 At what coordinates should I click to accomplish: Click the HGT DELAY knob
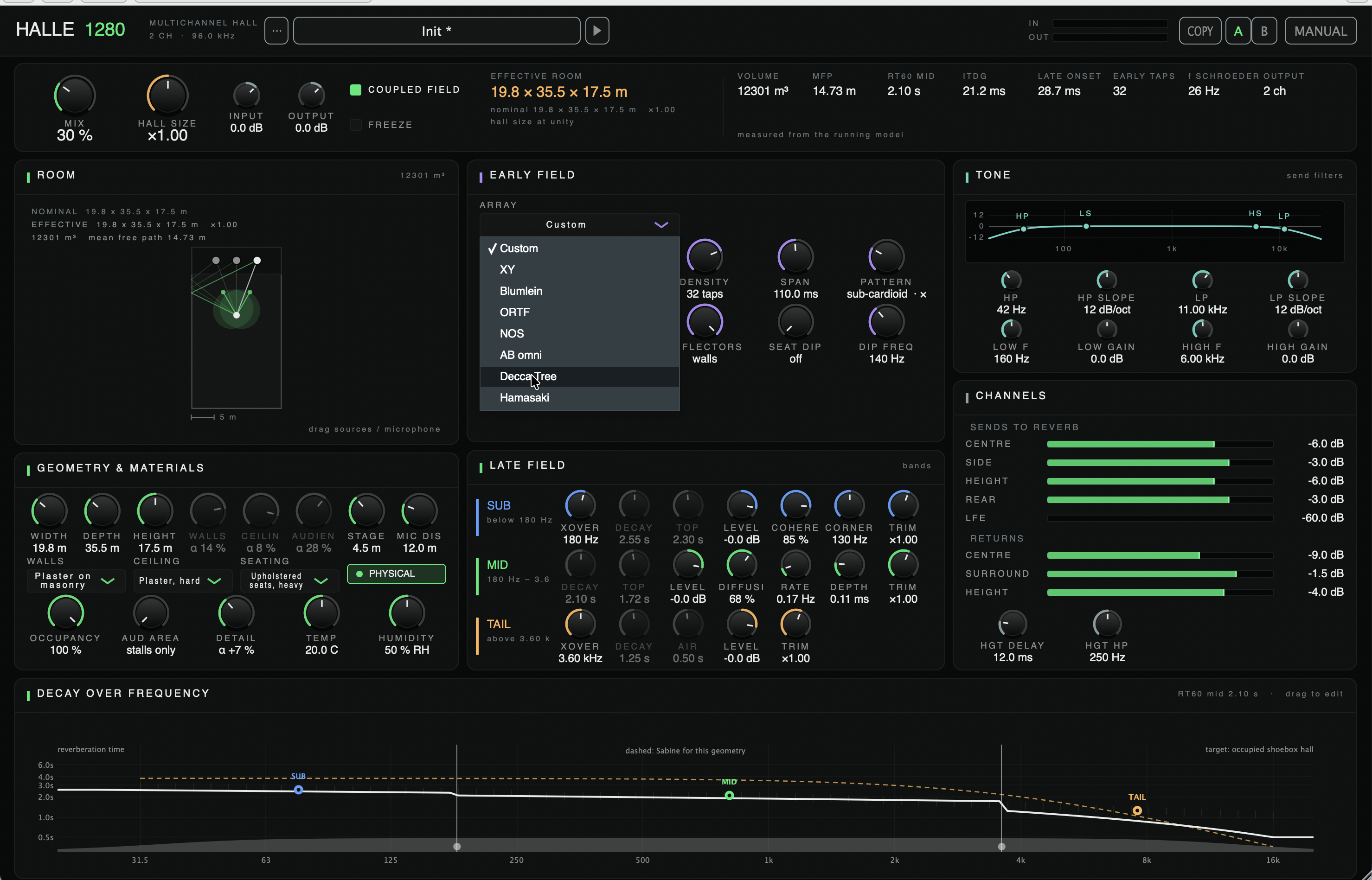1013,624
